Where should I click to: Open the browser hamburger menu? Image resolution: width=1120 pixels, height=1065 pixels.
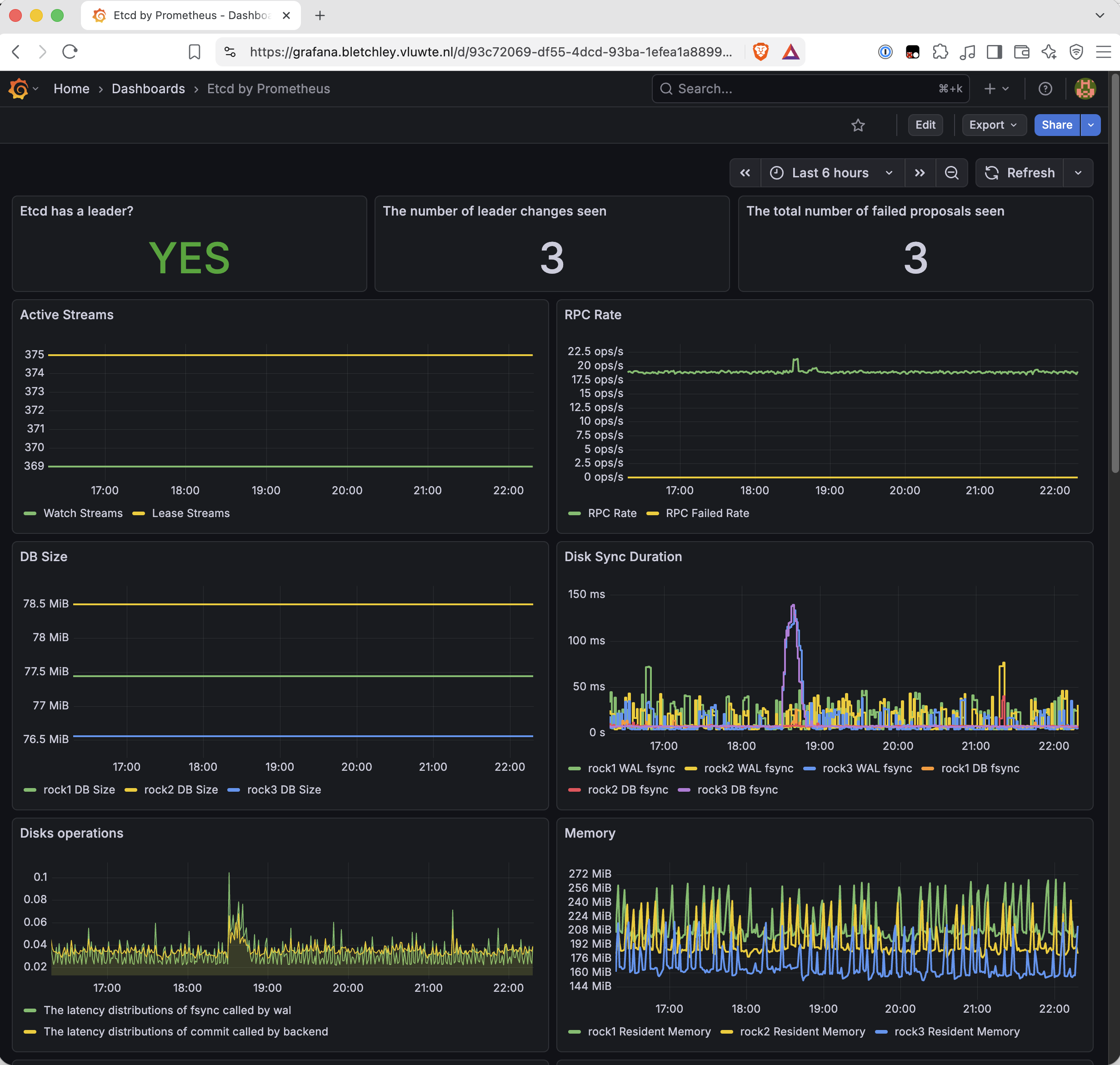coord(1103,52)
